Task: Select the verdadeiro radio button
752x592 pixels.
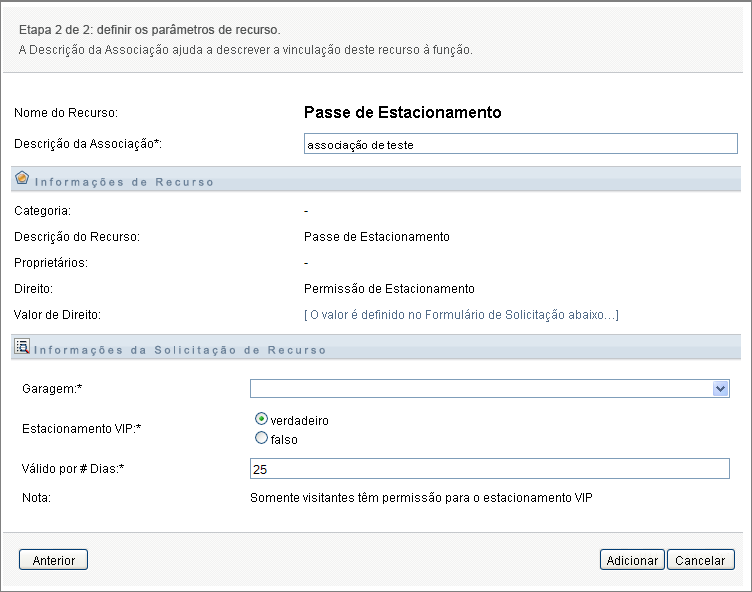Action: pos(262,420)
